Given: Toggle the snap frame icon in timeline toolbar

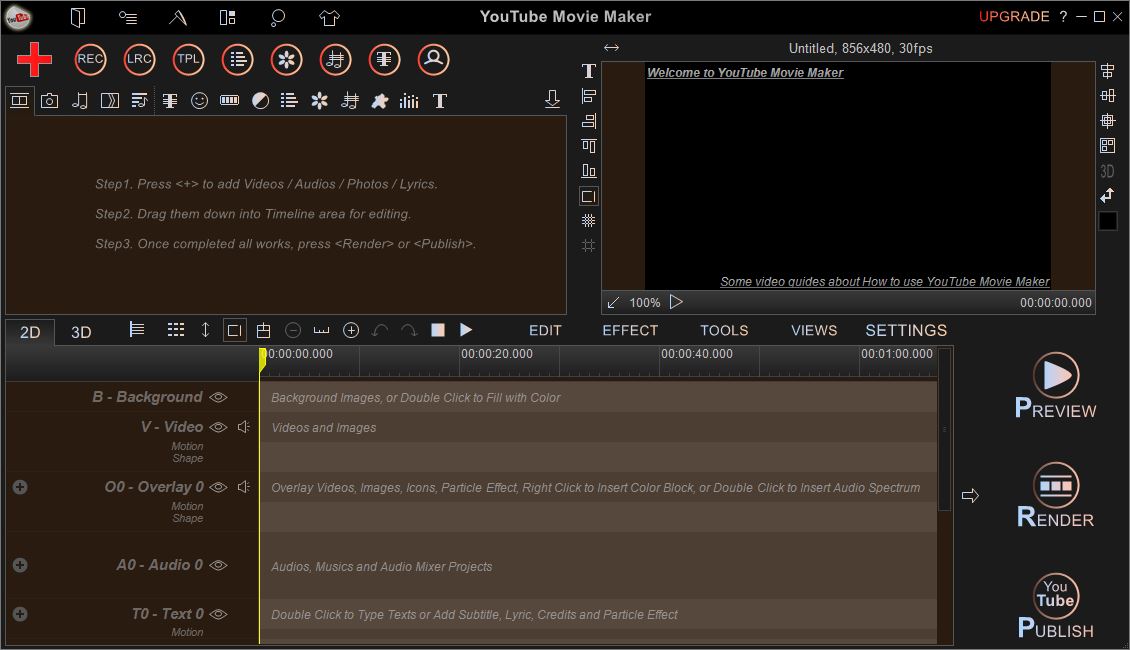Looking at the screenshot, I should (235, 330).
